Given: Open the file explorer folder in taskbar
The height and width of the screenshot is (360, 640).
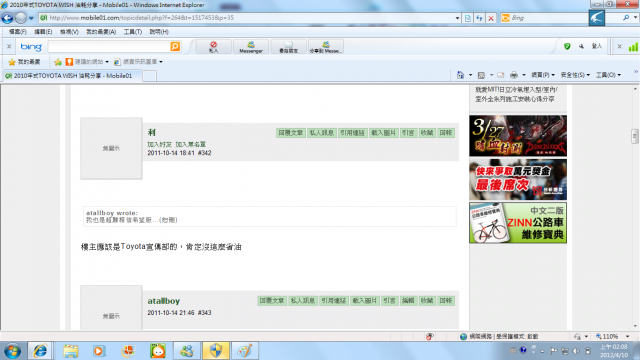Looking at the screenshot, I should click(71, 351).
